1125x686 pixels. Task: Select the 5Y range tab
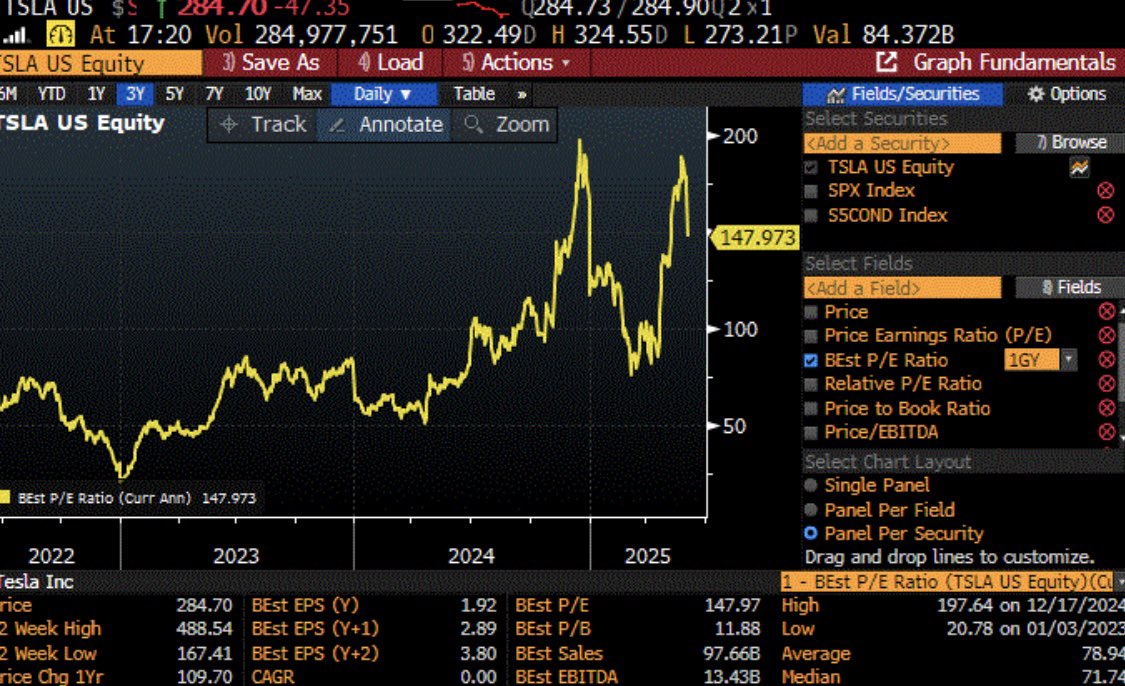(x=174, y=94)
